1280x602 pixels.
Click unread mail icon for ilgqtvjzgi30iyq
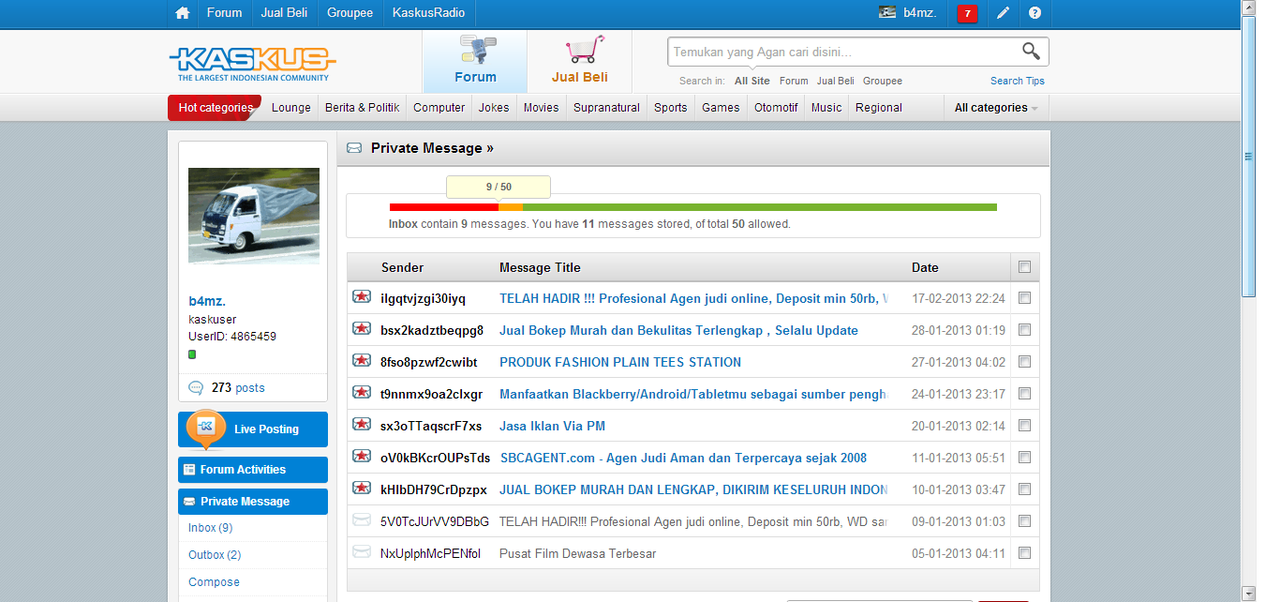point(362,297)
